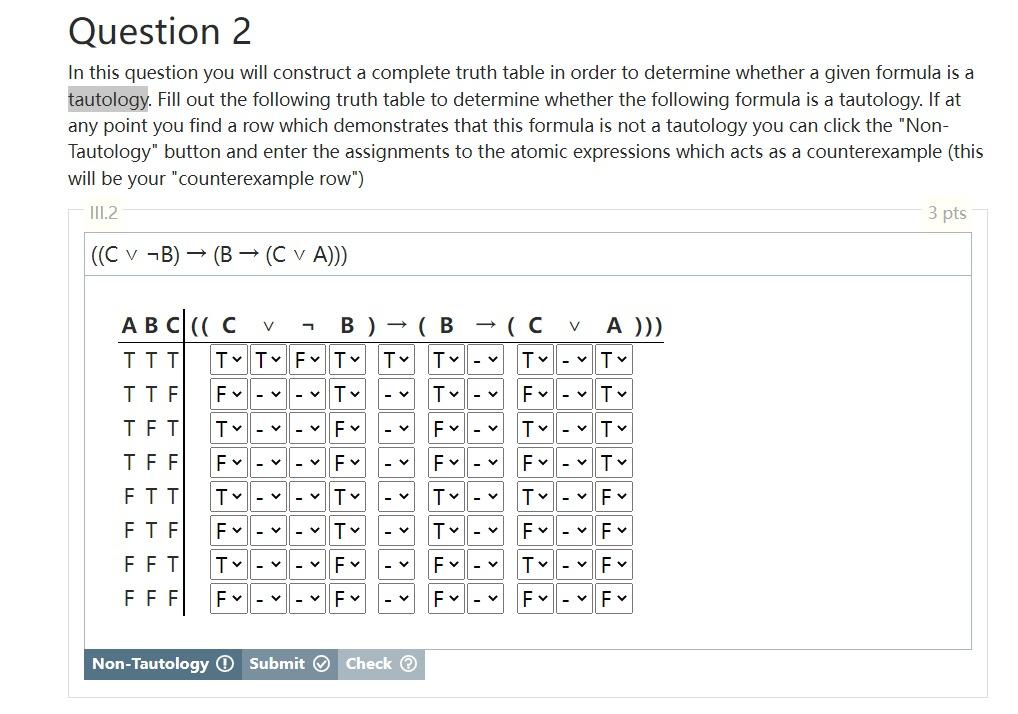Open the B dropdown after → in row TFT
Screen dimensions: 1018x714
coord(445,427)
